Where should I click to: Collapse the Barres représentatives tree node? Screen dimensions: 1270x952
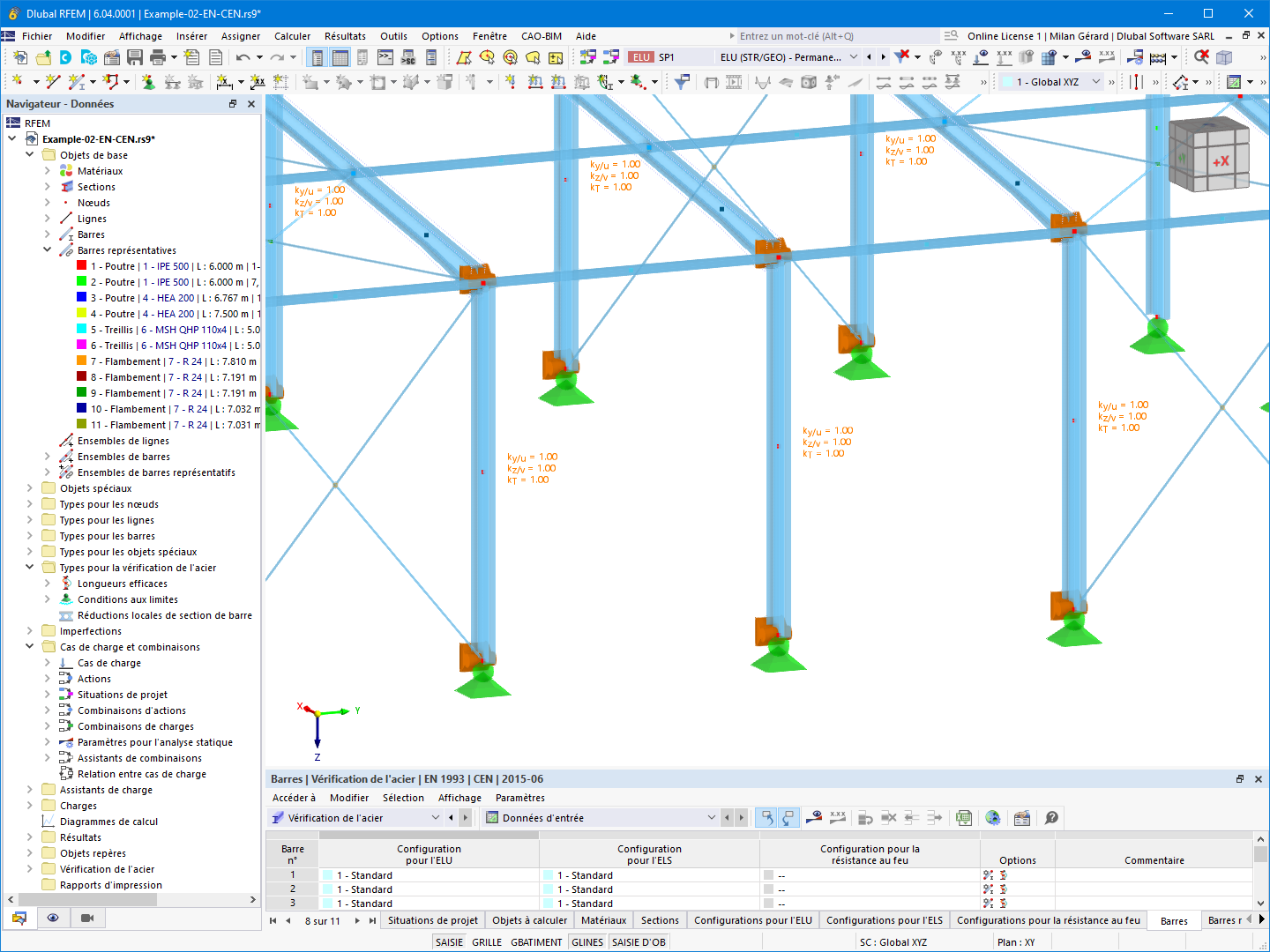[48, 250]
